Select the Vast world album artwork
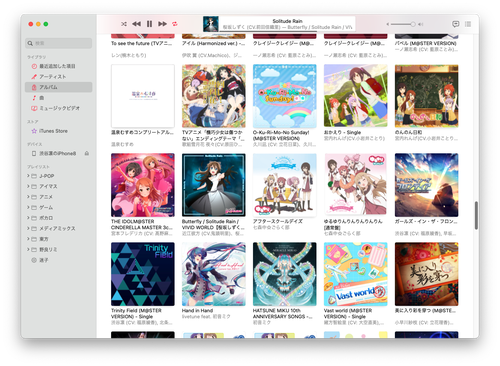The height and width of the screenshot is (366, 500). pos(356,274)
